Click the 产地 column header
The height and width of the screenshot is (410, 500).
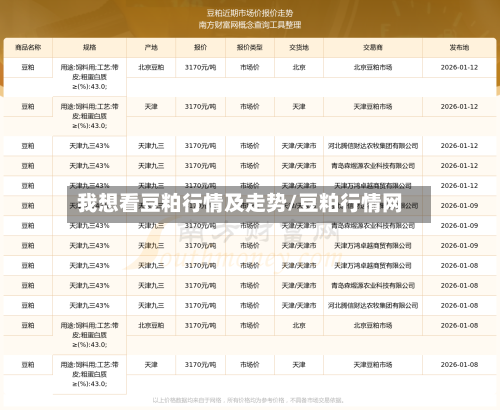coord(151,48)
